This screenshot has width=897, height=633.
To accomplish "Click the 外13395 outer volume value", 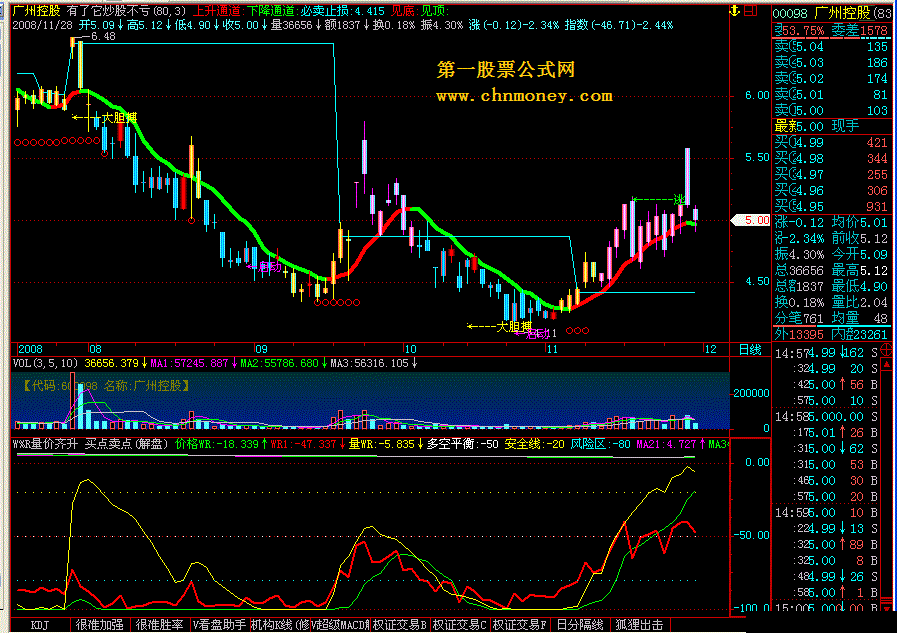I will pyautogui.click(x=799, y=335).
